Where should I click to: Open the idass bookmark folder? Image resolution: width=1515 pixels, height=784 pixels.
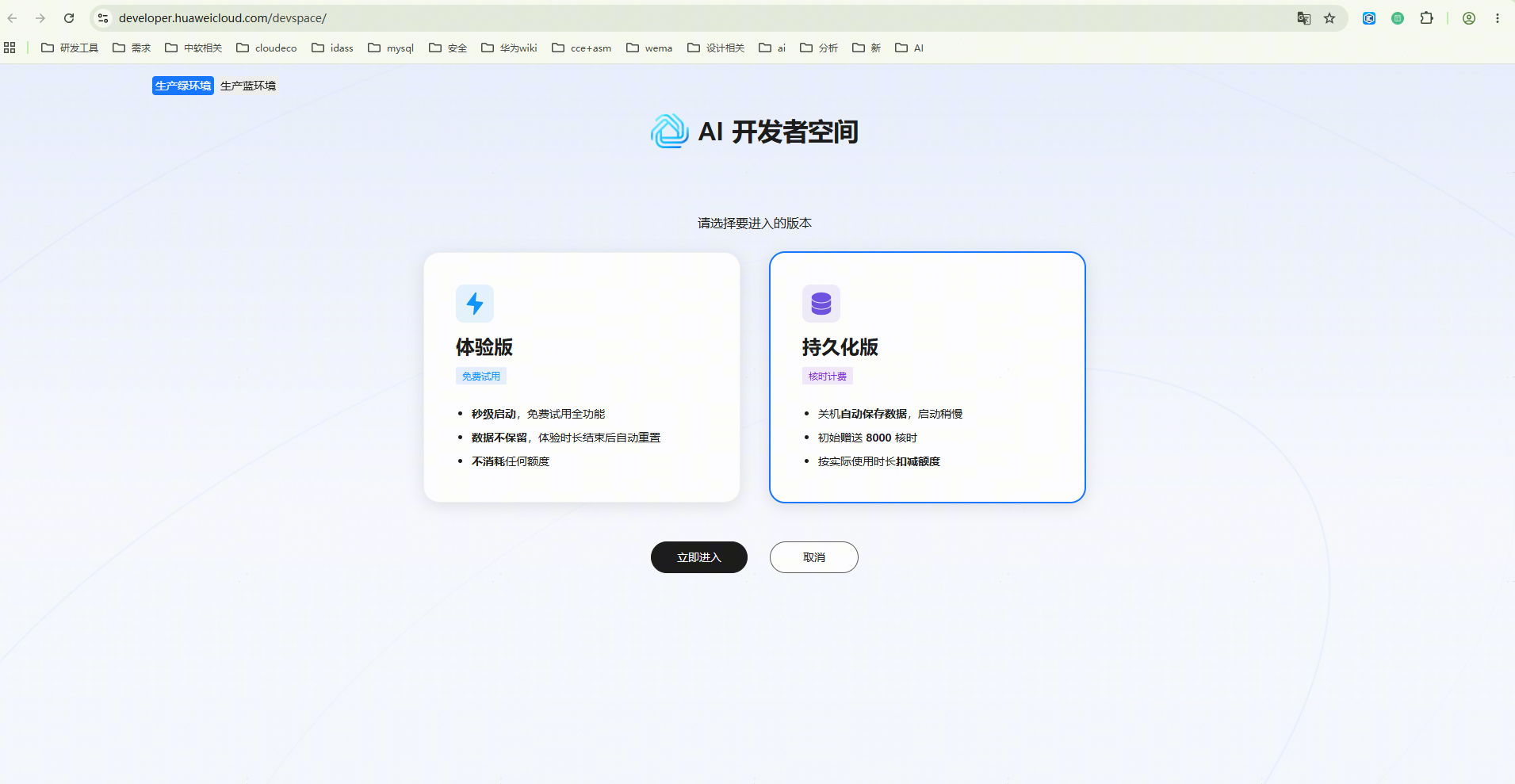tap(332, 48)
